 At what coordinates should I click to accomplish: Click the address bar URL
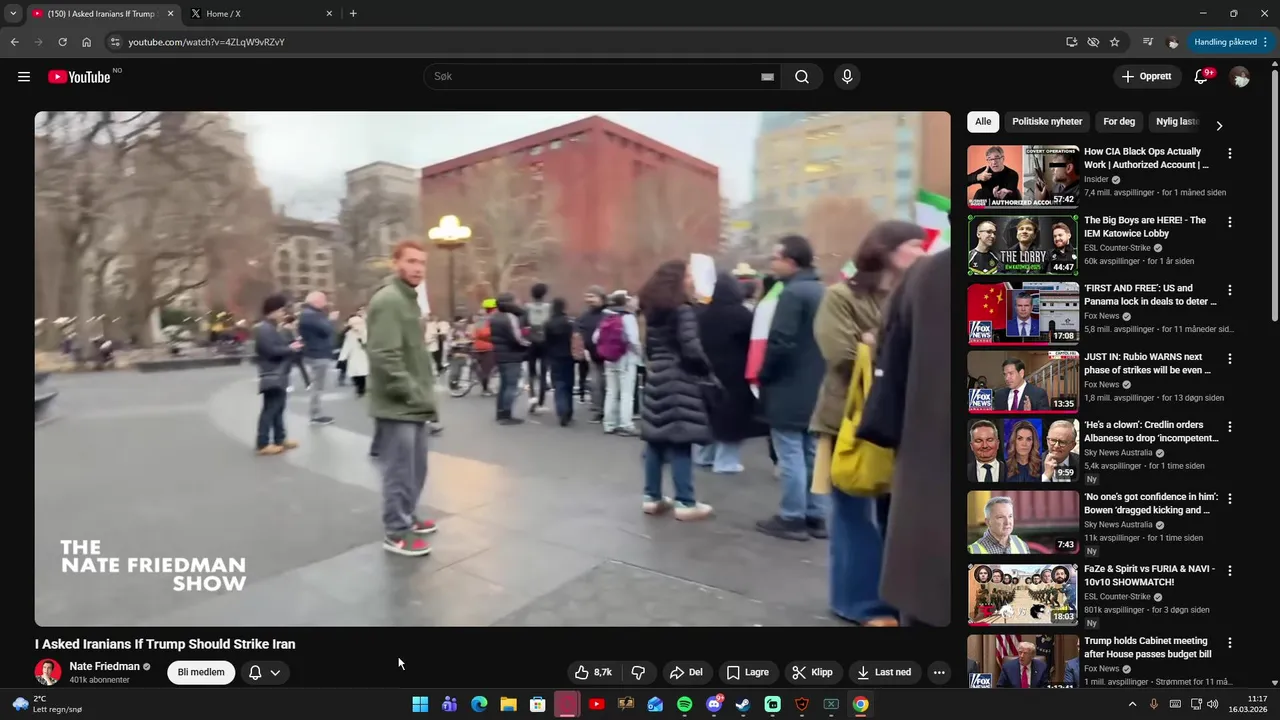pyautogui.click(x=206, y=42)
